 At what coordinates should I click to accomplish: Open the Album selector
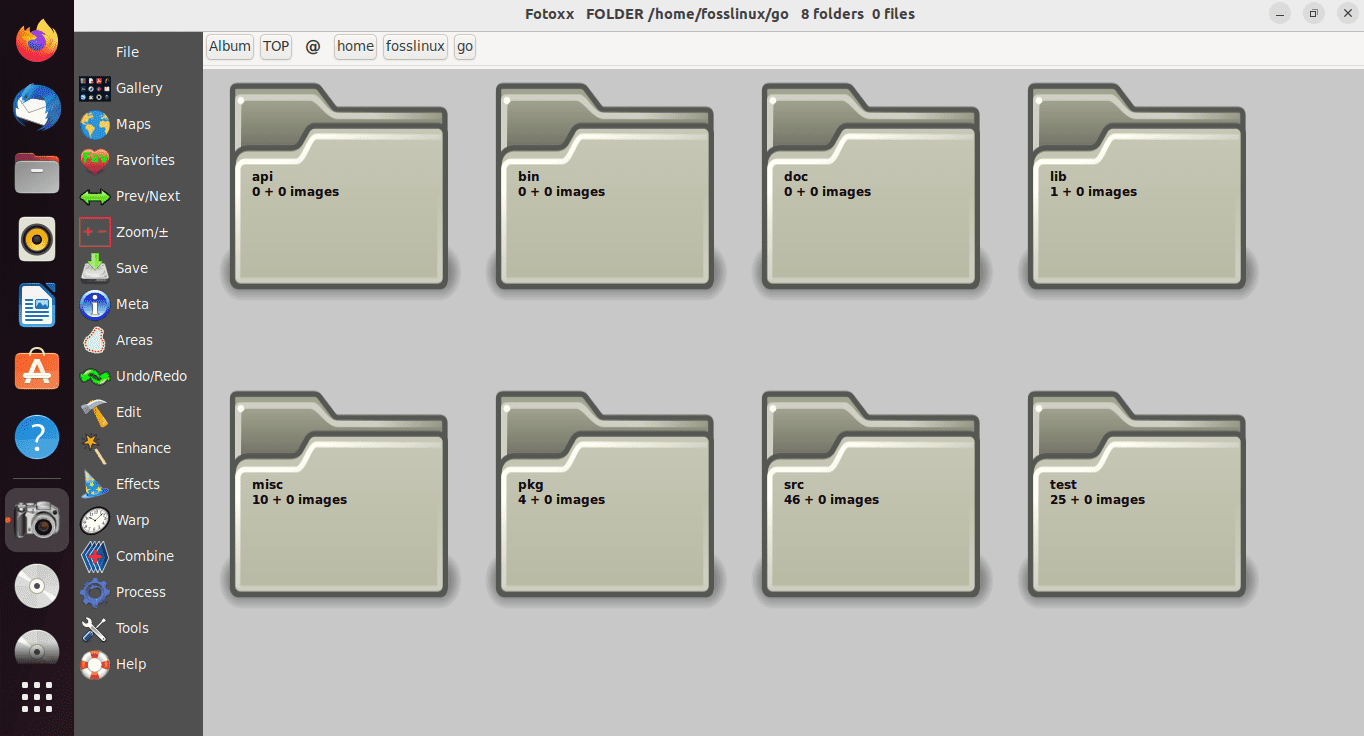pyautogui.click(x=229, y=46)
